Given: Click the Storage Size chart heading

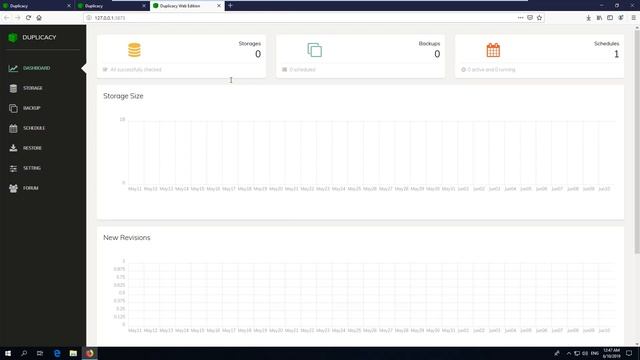Looking at the screenshot, I should 123,96.
